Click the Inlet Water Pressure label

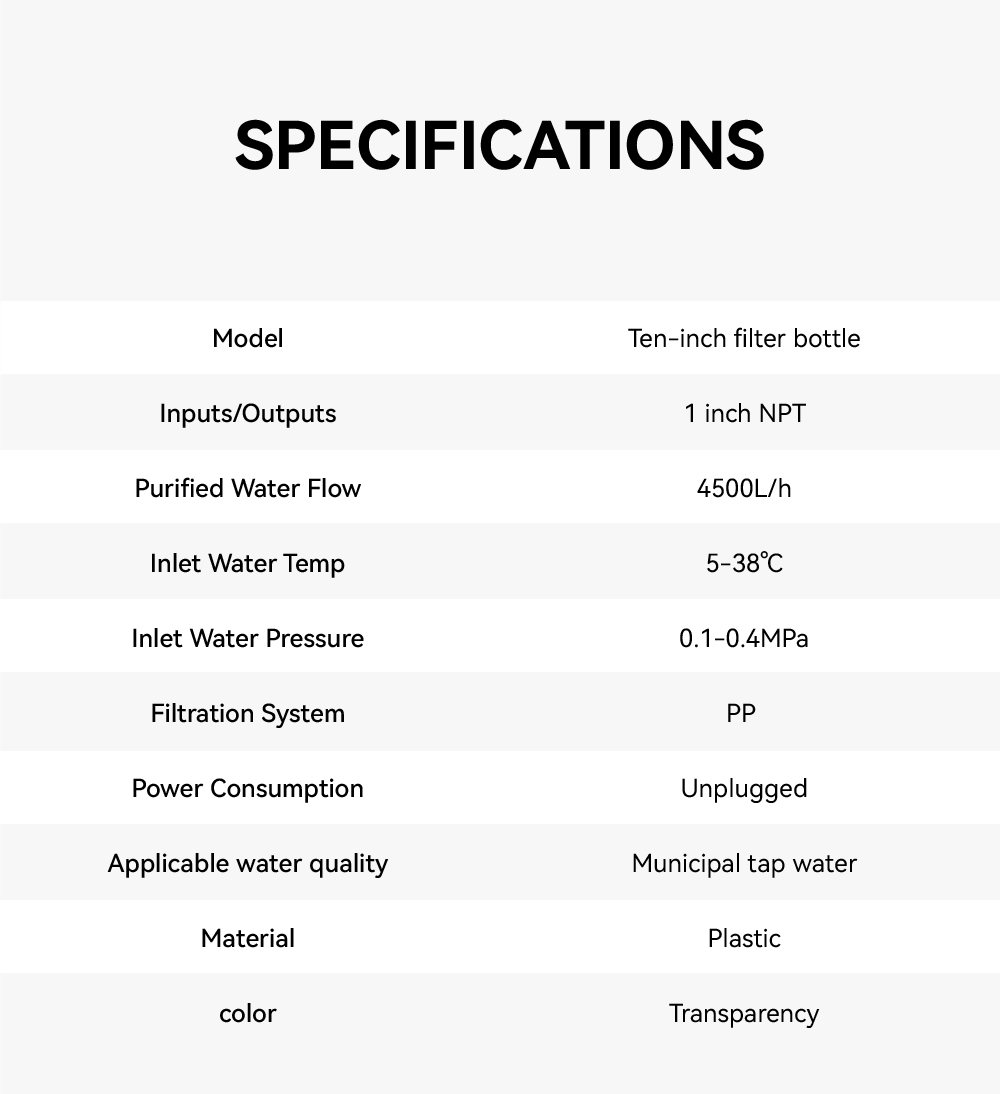pyautogui.click(x=248, y=639)
